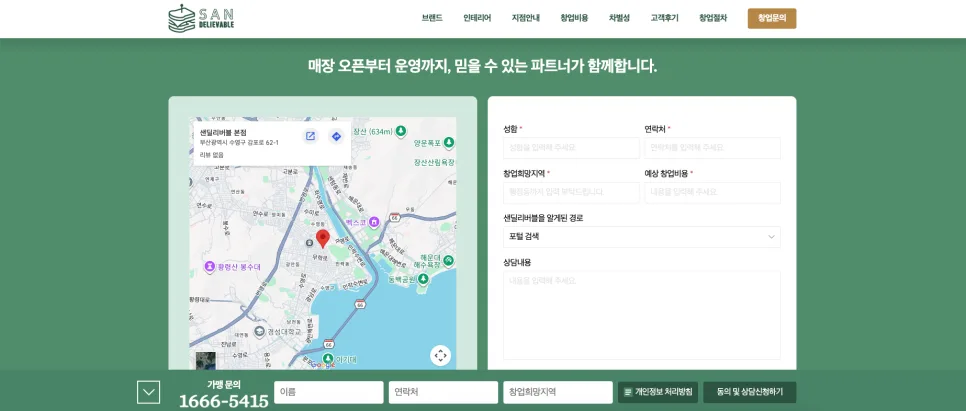Screen dimensions: 966x411
Task: Click the Google logo on the map
Action: [x=323, y=364]
